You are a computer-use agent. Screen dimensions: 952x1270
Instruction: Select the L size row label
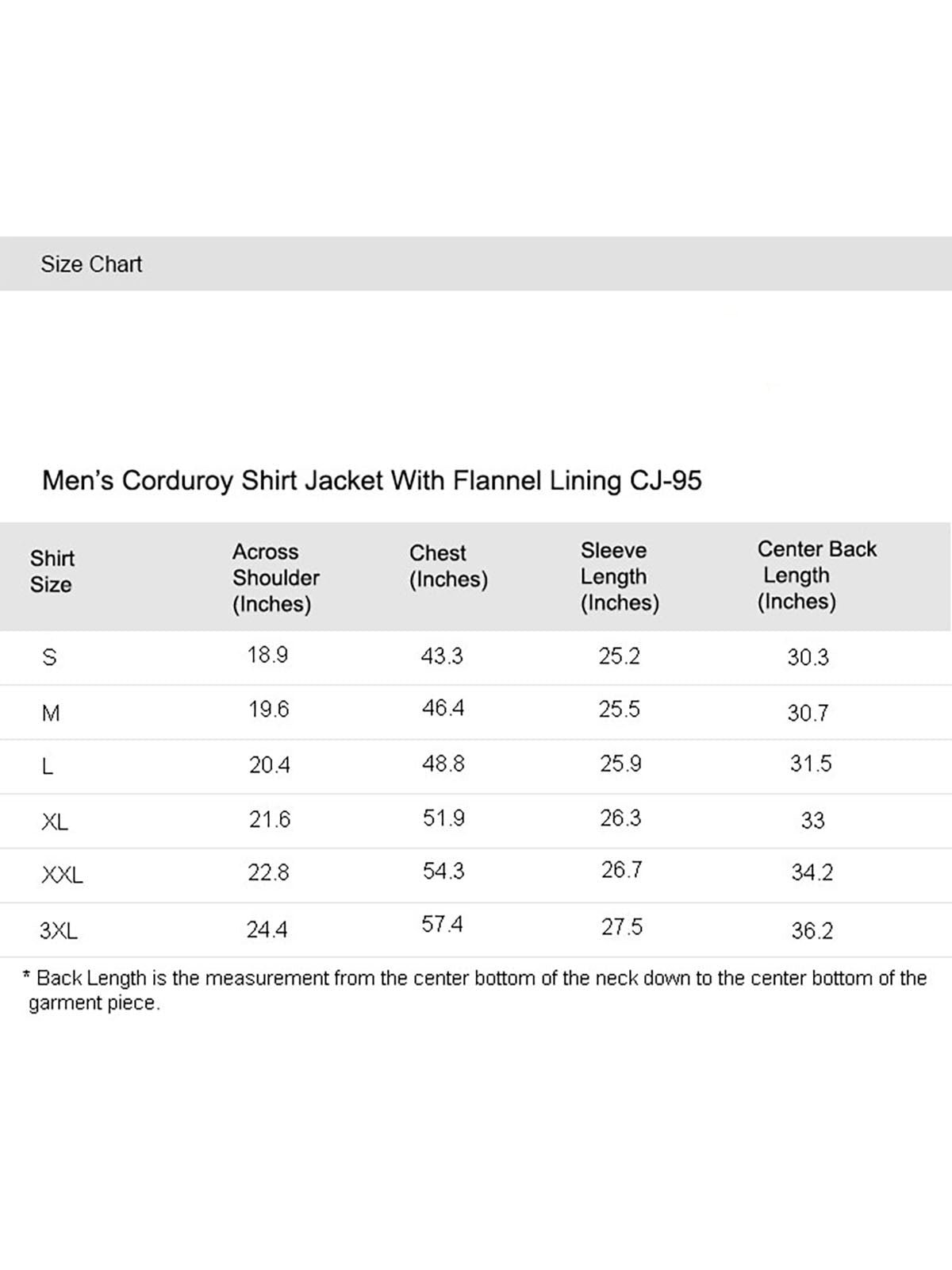(48, 767)
